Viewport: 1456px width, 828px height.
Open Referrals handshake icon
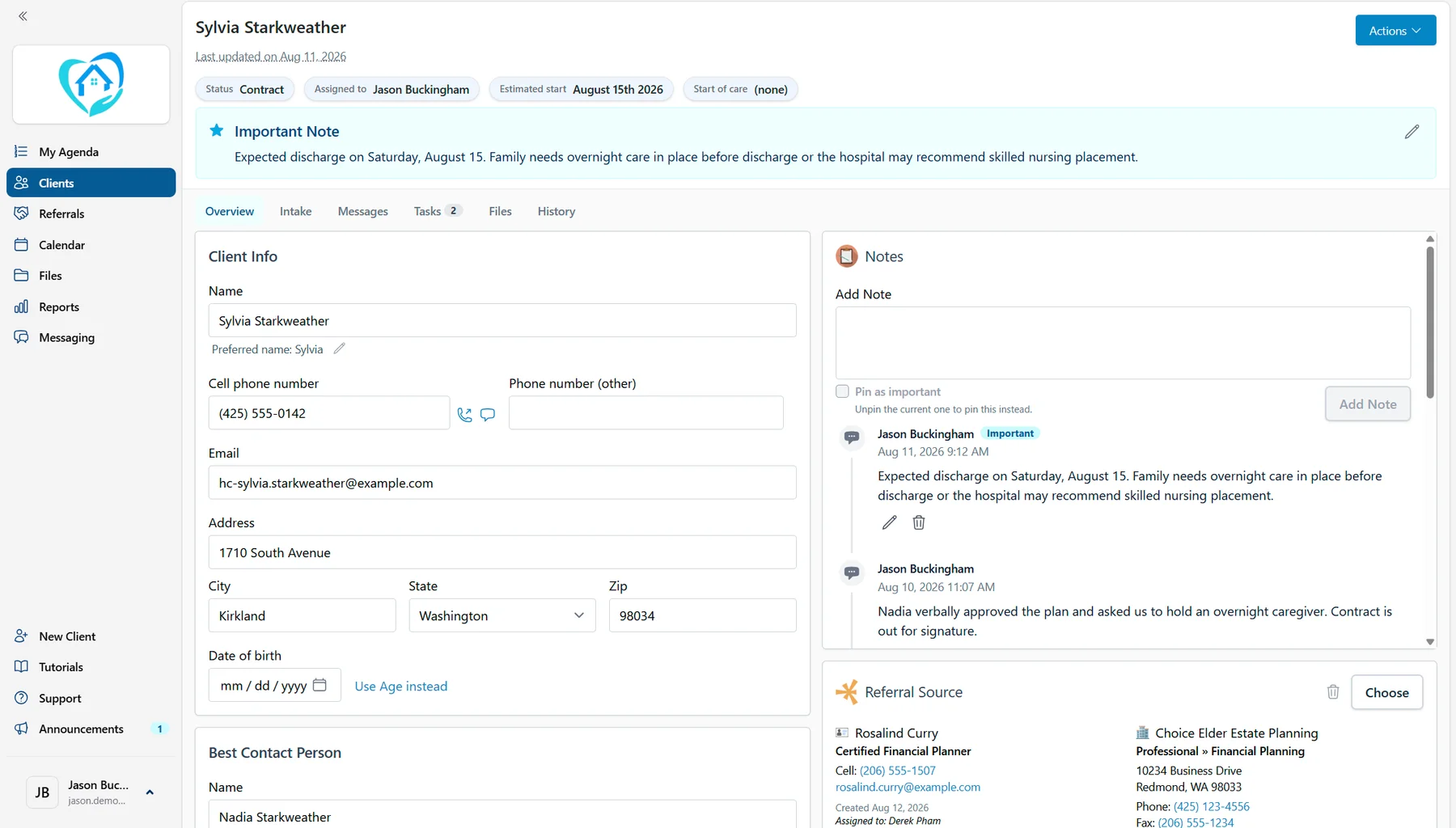[x=21, y=213]
